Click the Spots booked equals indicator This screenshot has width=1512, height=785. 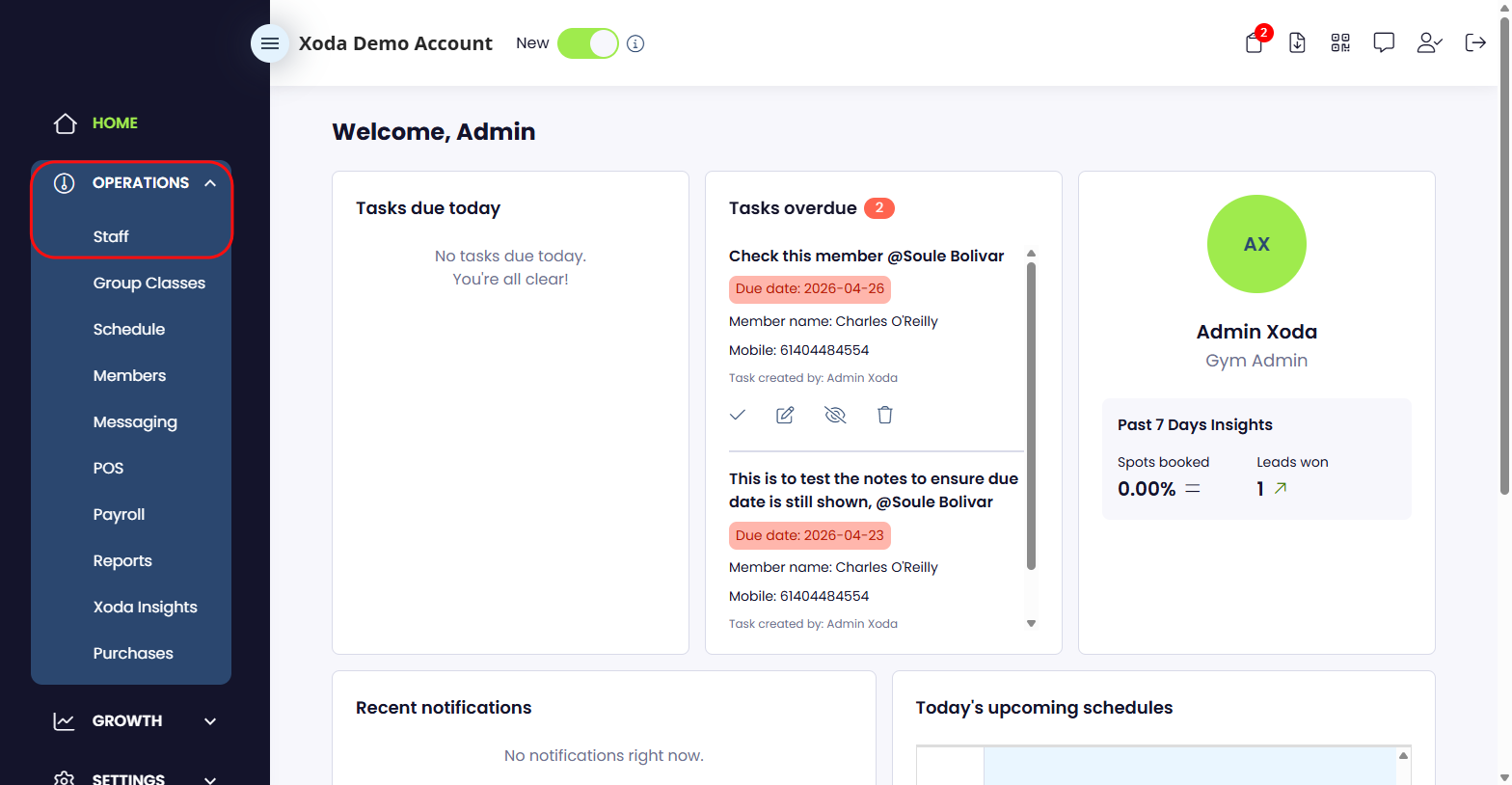pos(1193,488)
